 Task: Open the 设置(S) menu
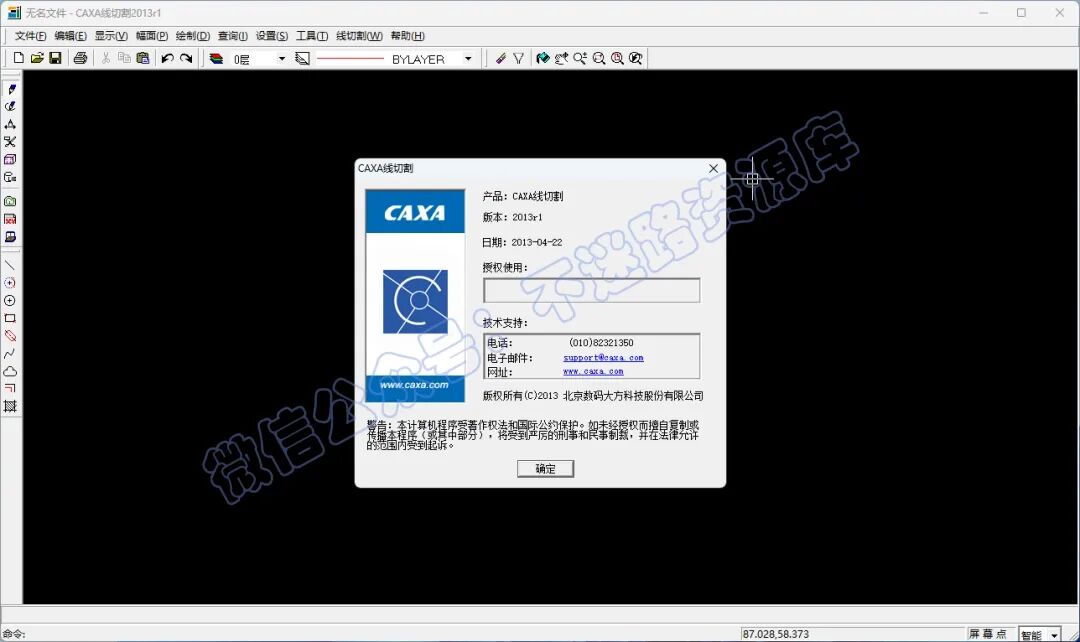(271, 36)
